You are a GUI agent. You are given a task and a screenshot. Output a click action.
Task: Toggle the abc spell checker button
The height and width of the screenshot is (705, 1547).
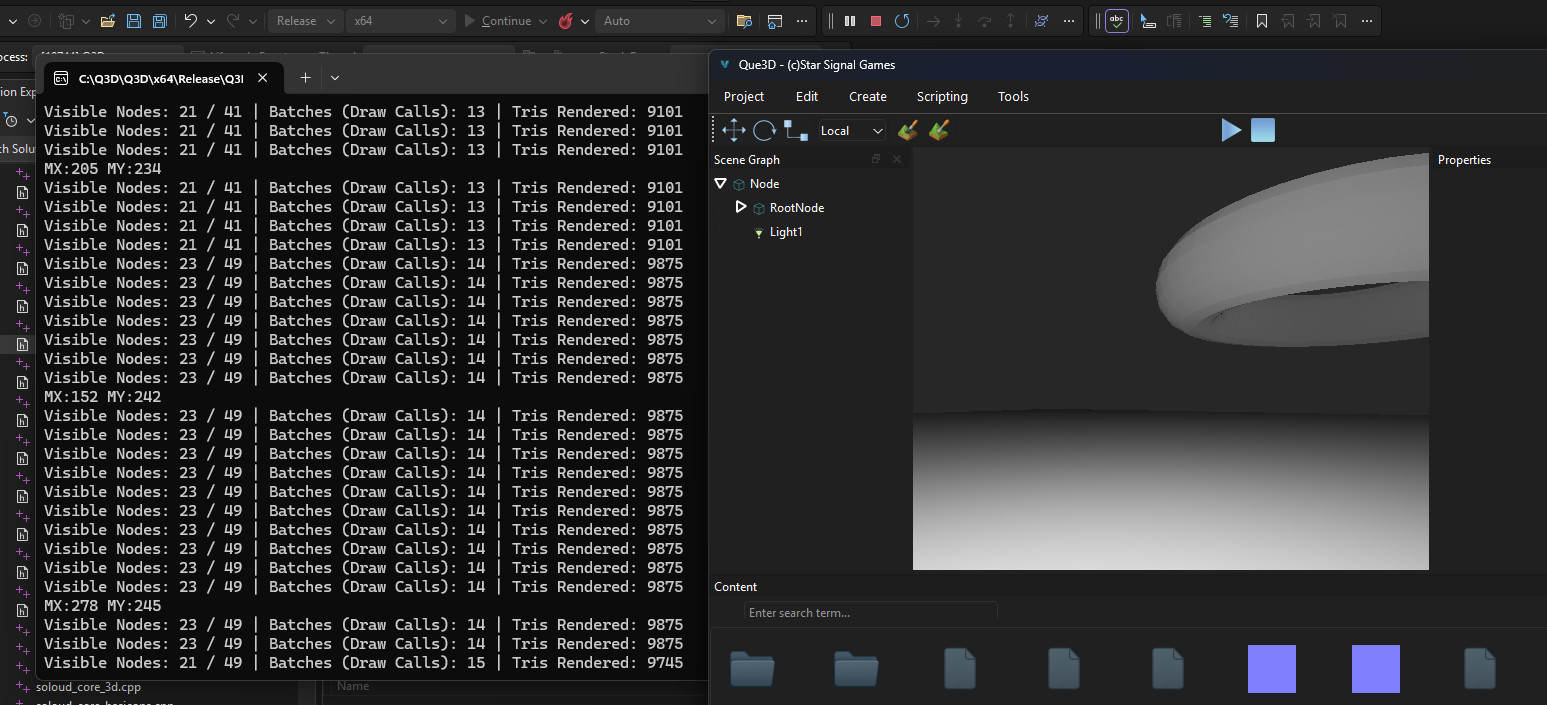[1117, 21]
